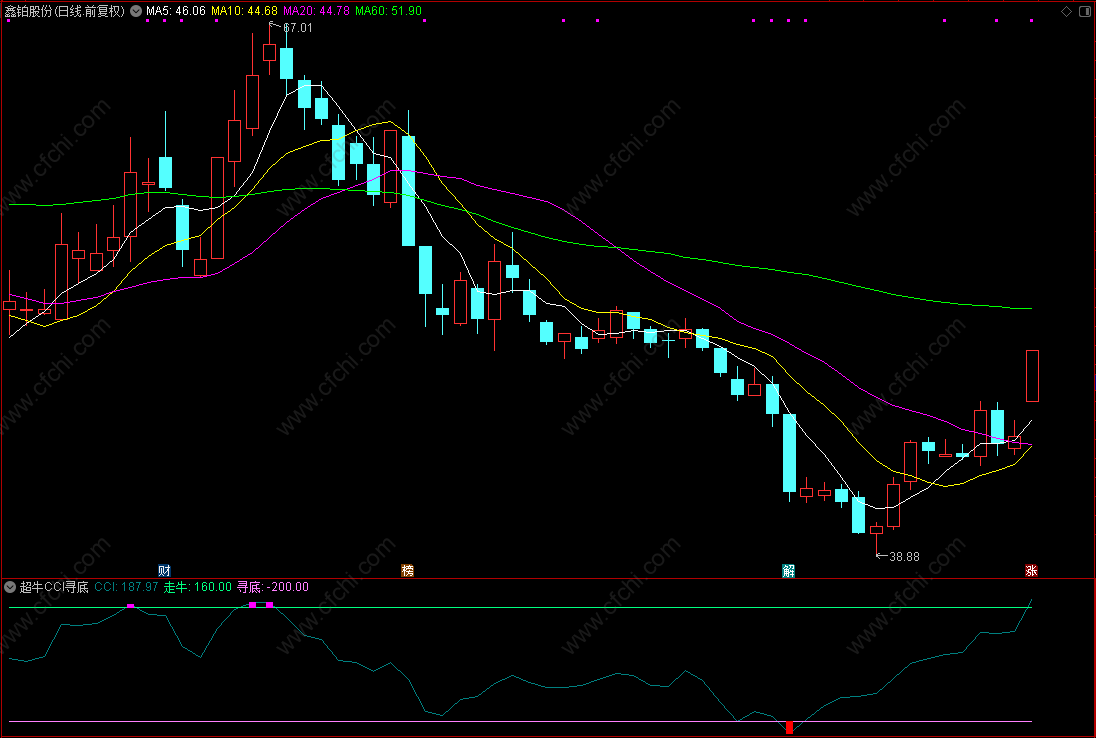Image resolution: width=1096 pixels, height=738 pixels.
Task: Click the diamond icon at chart top right
Action: tap(1066, 11)
